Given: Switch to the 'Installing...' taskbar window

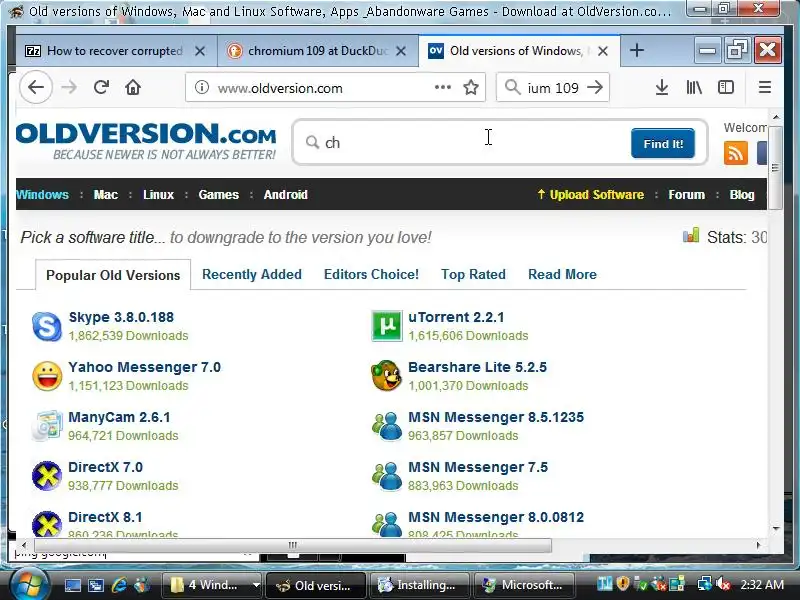Looking at the screenshot, I should tap(418, 585).
